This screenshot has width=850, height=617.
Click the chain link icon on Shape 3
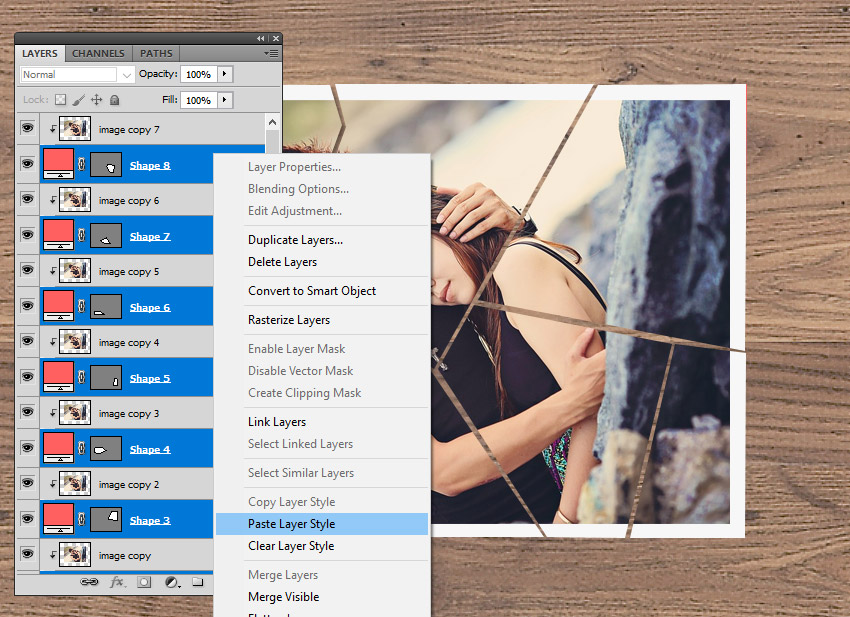81,519
